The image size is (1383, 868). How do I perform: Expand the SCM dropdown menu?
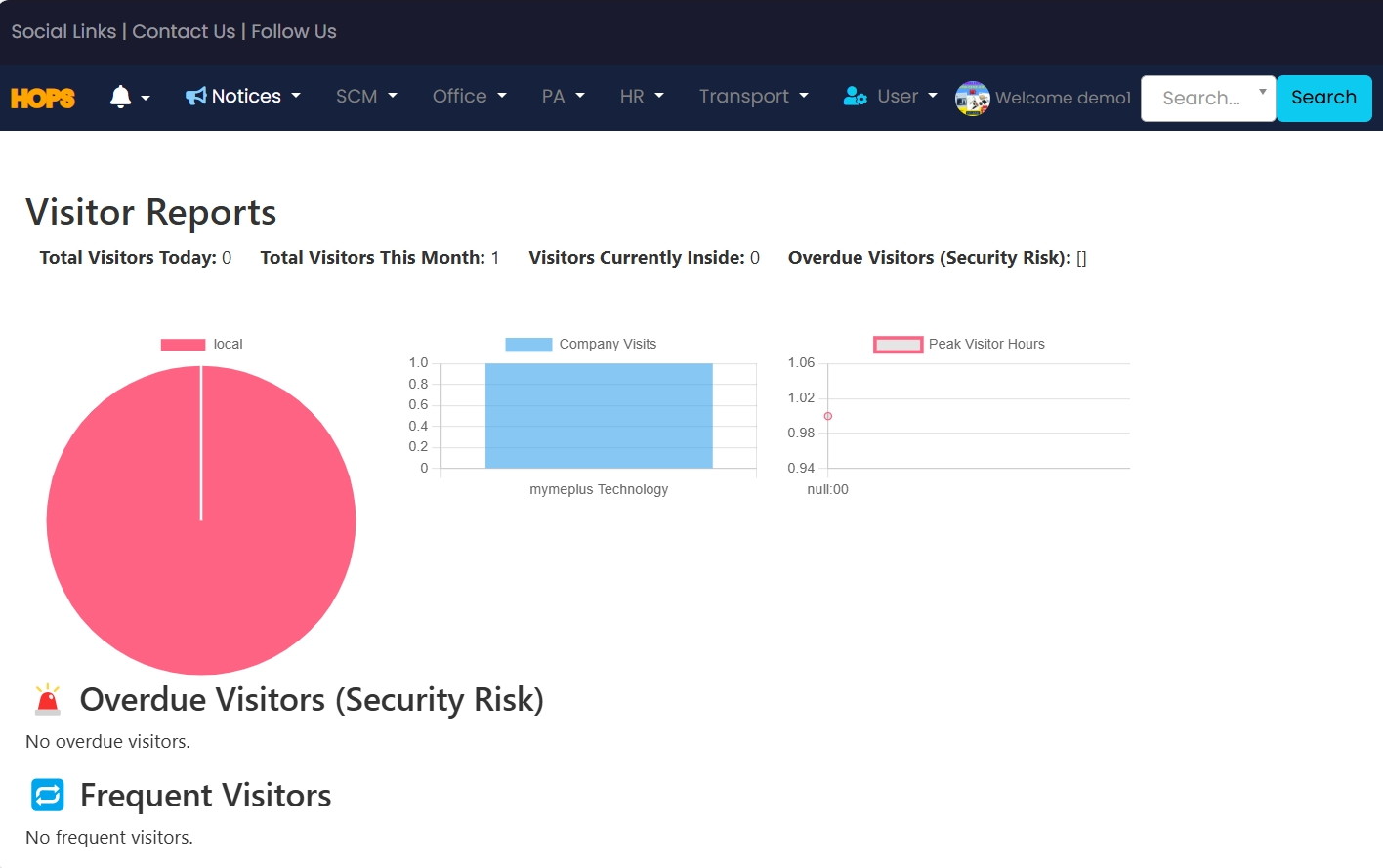tap(366, 96)
